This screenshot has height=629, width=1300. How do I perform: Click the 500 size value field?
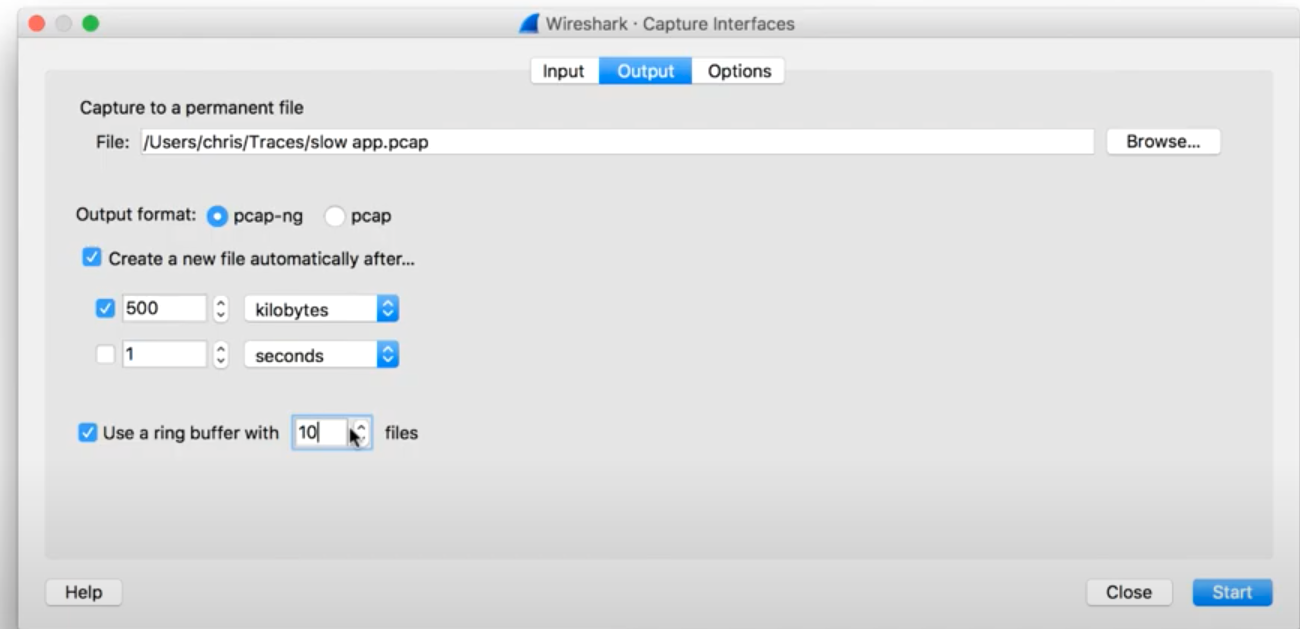164,309
